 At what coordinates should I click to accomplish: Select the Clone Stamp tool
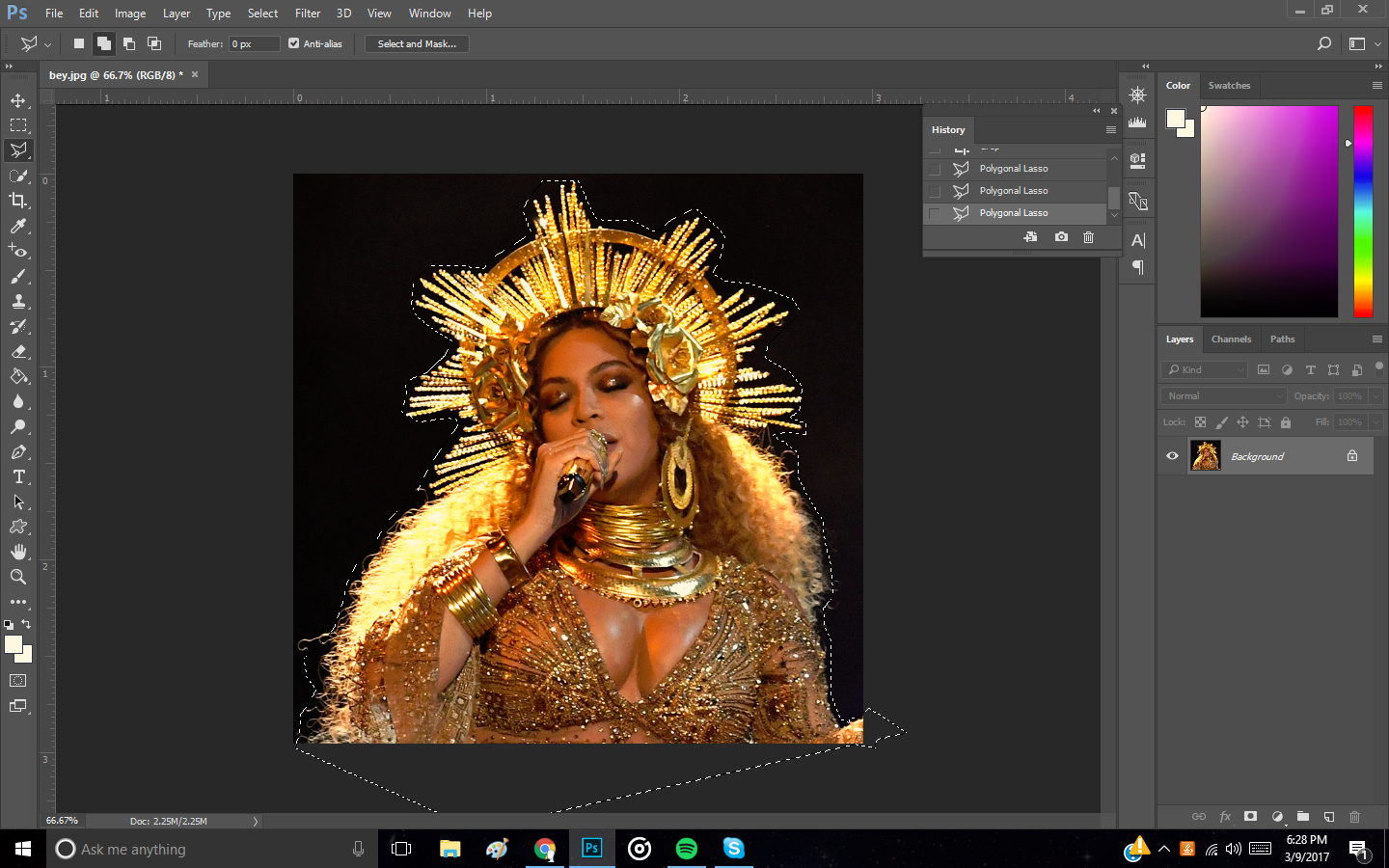click(18, 301)
